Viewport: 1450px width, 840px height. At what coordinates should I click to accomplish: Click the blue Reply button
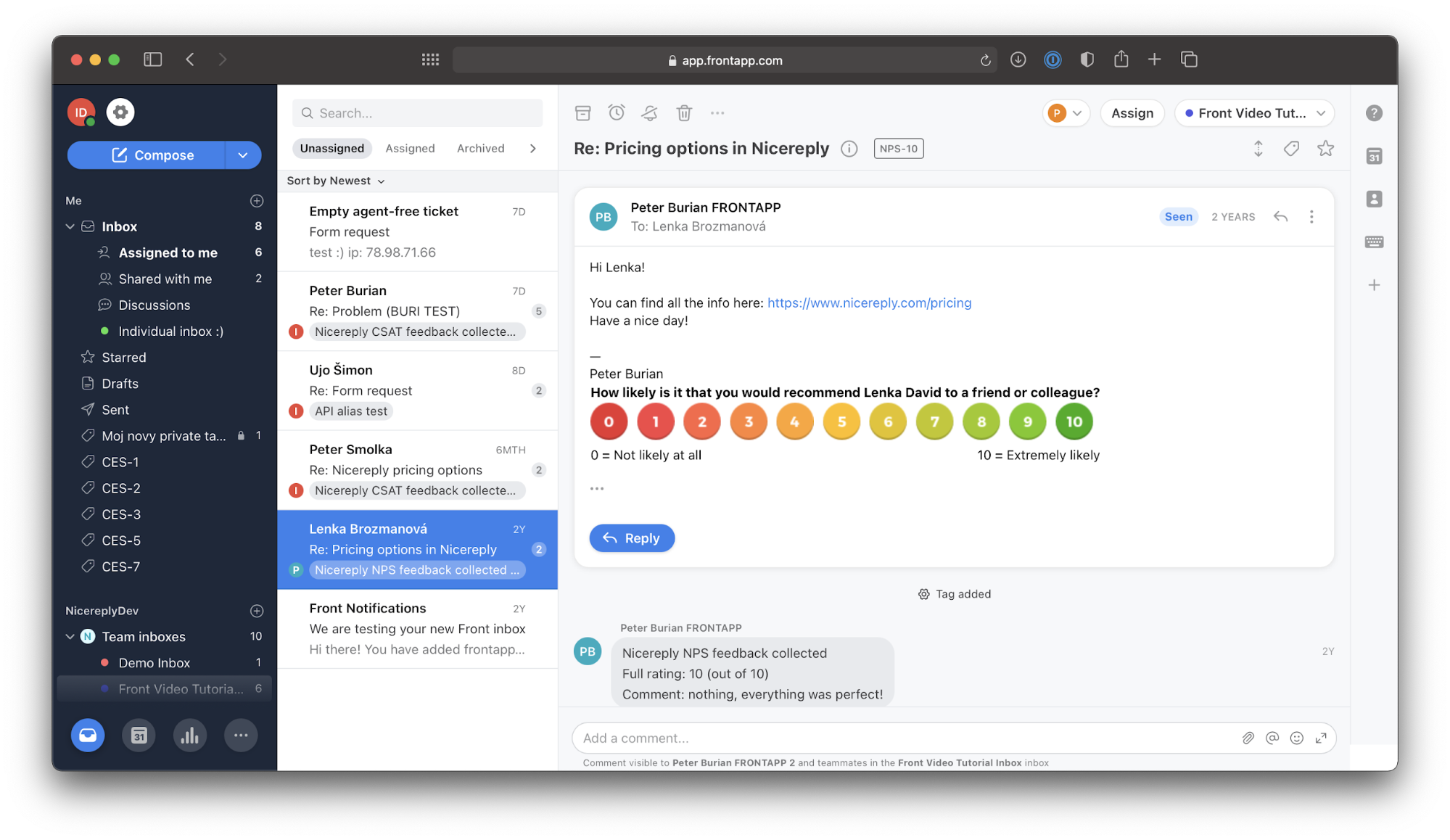coord(632,538)
